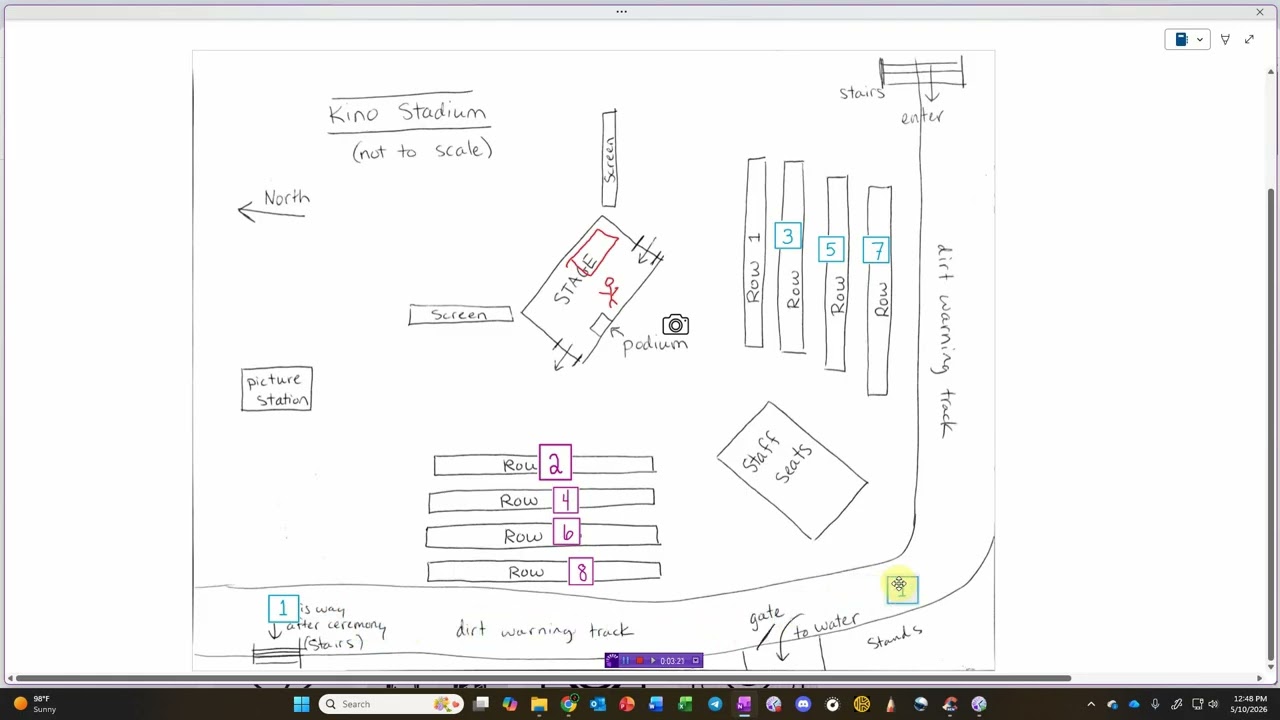Select the purple box labeled 8
Screen dimensions: 1280x720
[581, 571]
